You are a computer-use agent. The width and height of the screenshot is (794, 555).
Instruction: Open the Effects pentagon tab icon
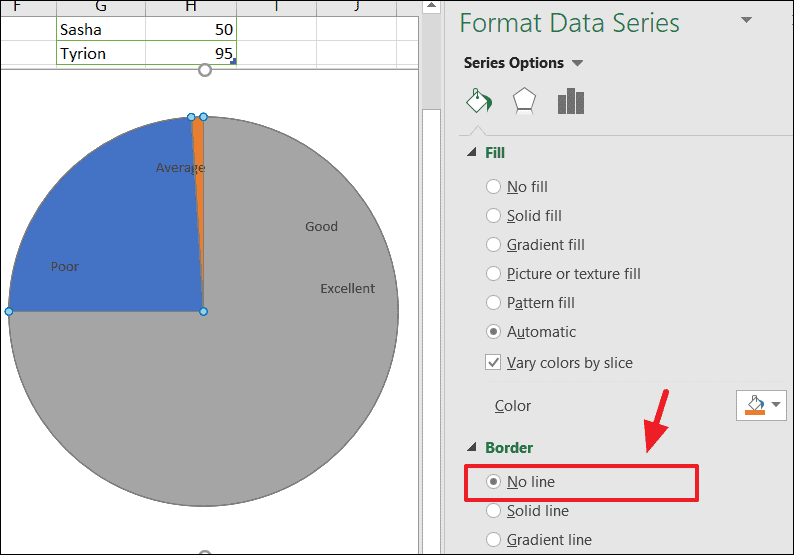(524, 101)
